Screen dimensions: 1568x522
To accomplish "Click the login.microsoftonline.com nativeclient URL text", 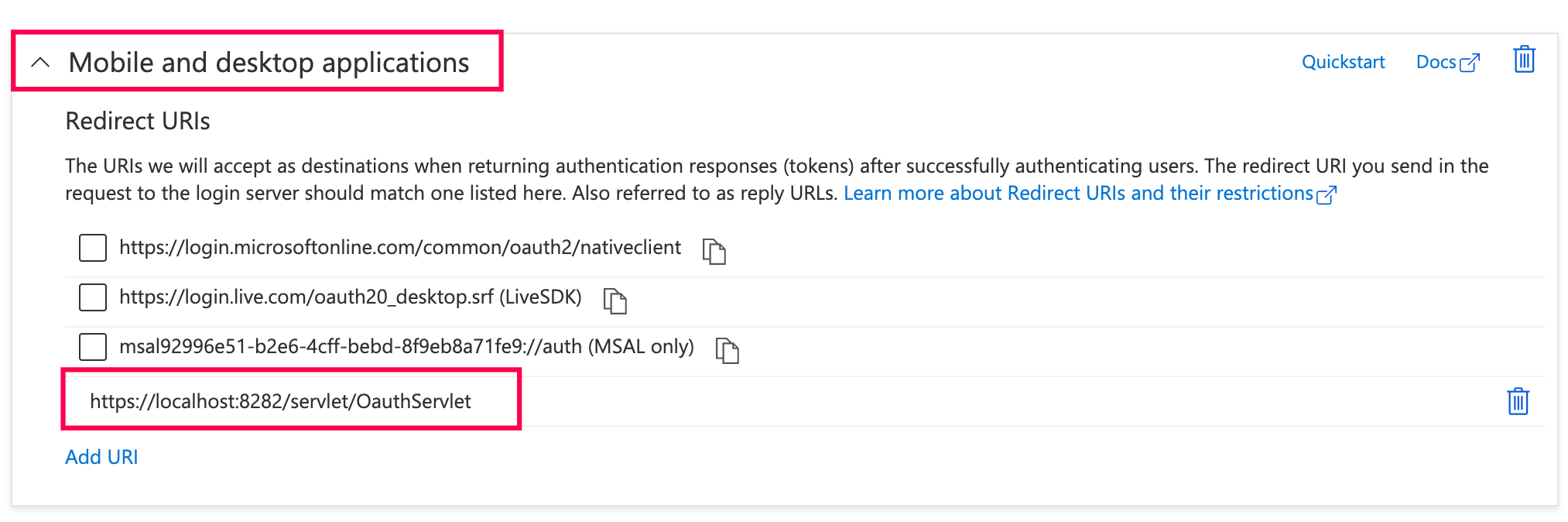I will [399, 248].
